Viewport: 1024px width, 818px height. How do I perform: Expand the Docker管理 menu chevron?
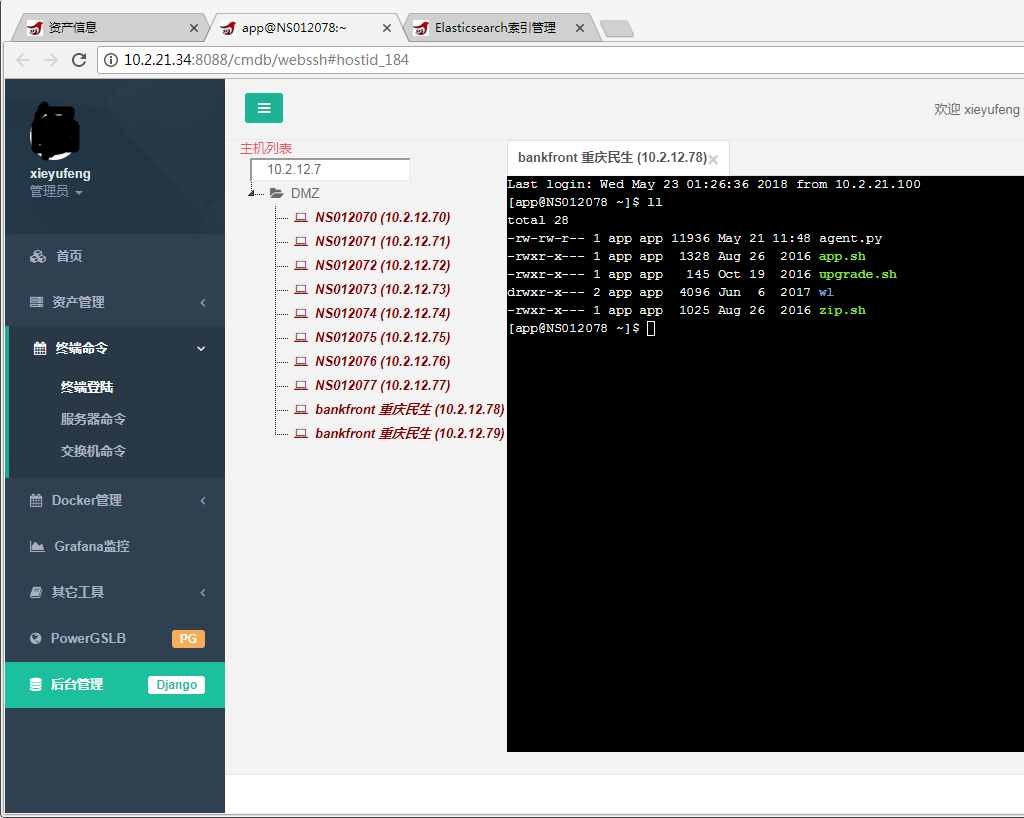pos(203,501)
